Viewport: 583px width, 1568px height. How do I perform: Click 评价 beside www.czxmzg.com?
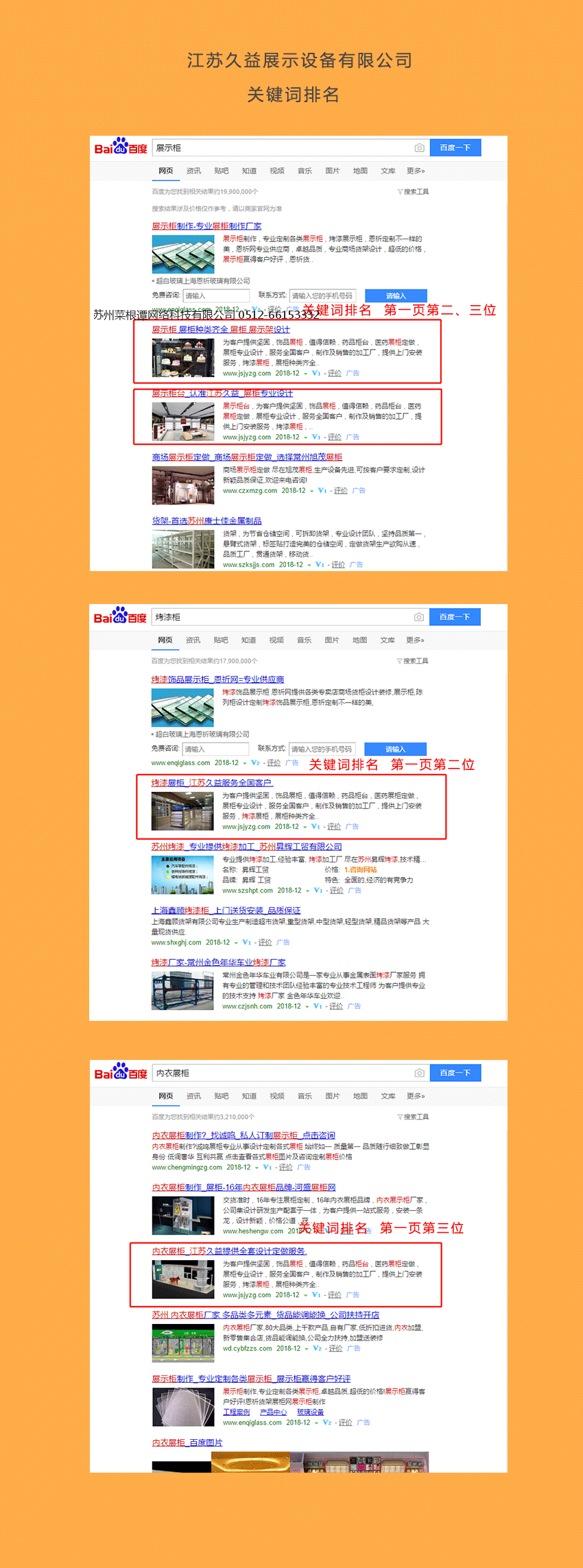341,491
